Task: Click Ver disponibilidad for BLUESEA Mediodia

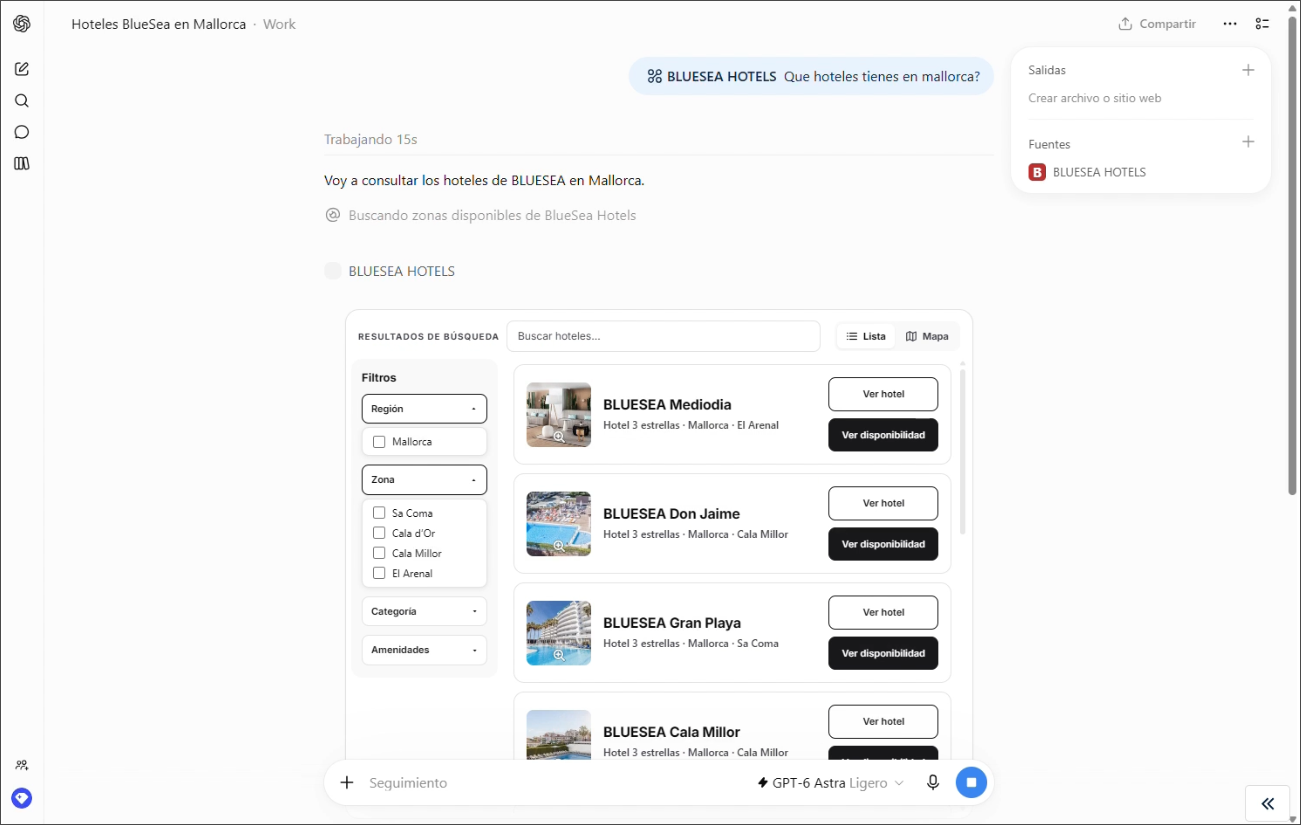Action: [883, 435]
